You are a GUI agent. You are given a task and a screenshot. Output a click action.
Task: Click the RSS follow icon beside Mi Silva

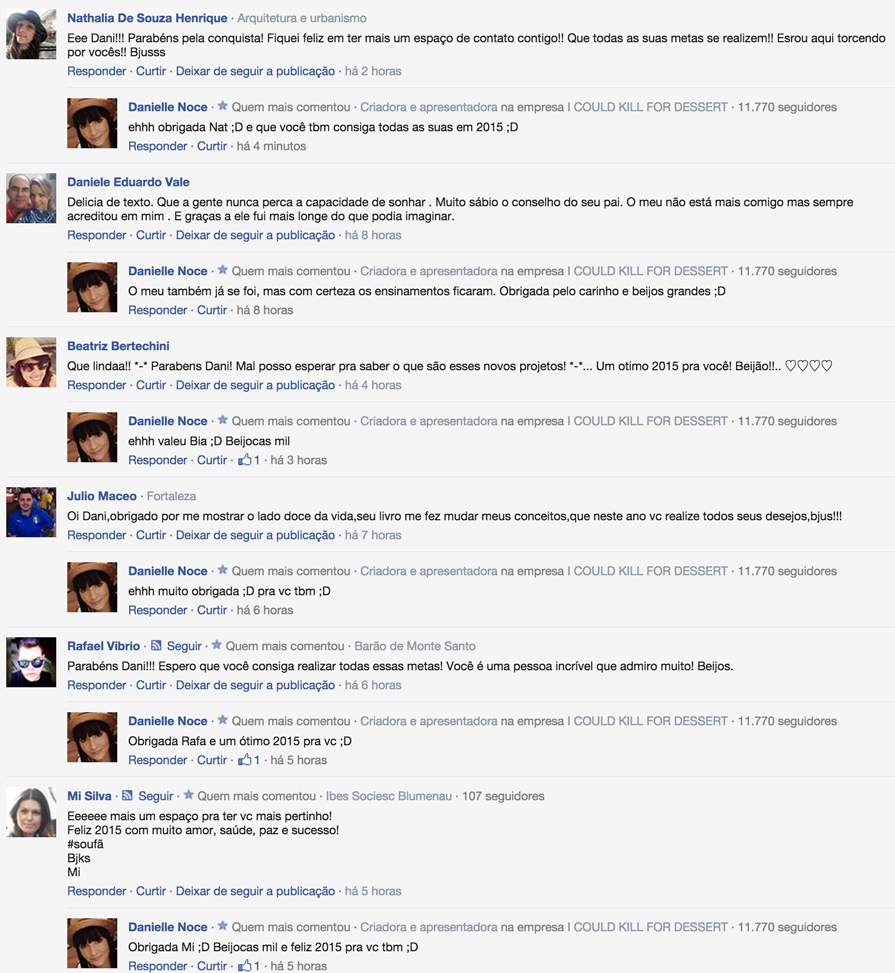(x=127, y=796)
